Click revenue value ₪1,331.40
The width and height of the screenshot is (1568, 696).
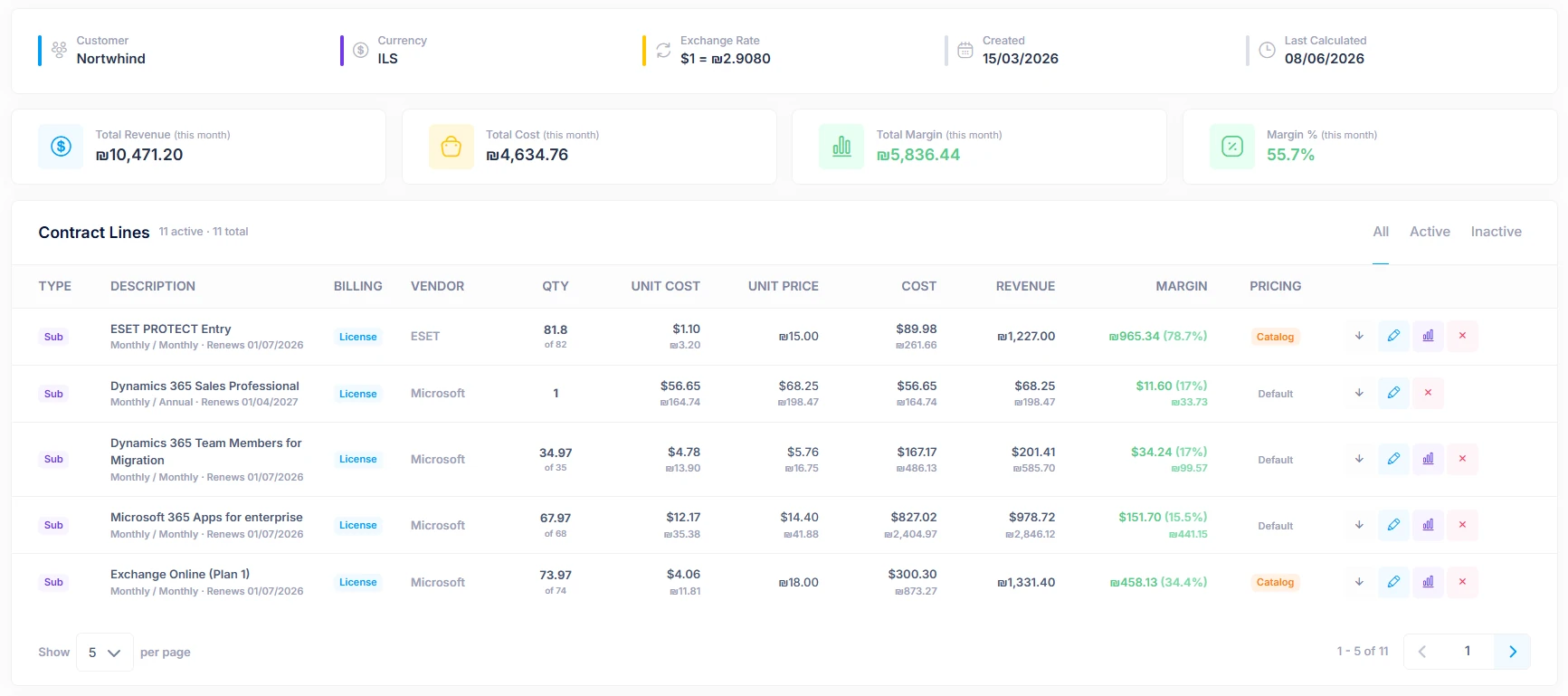coord(1026,582)
